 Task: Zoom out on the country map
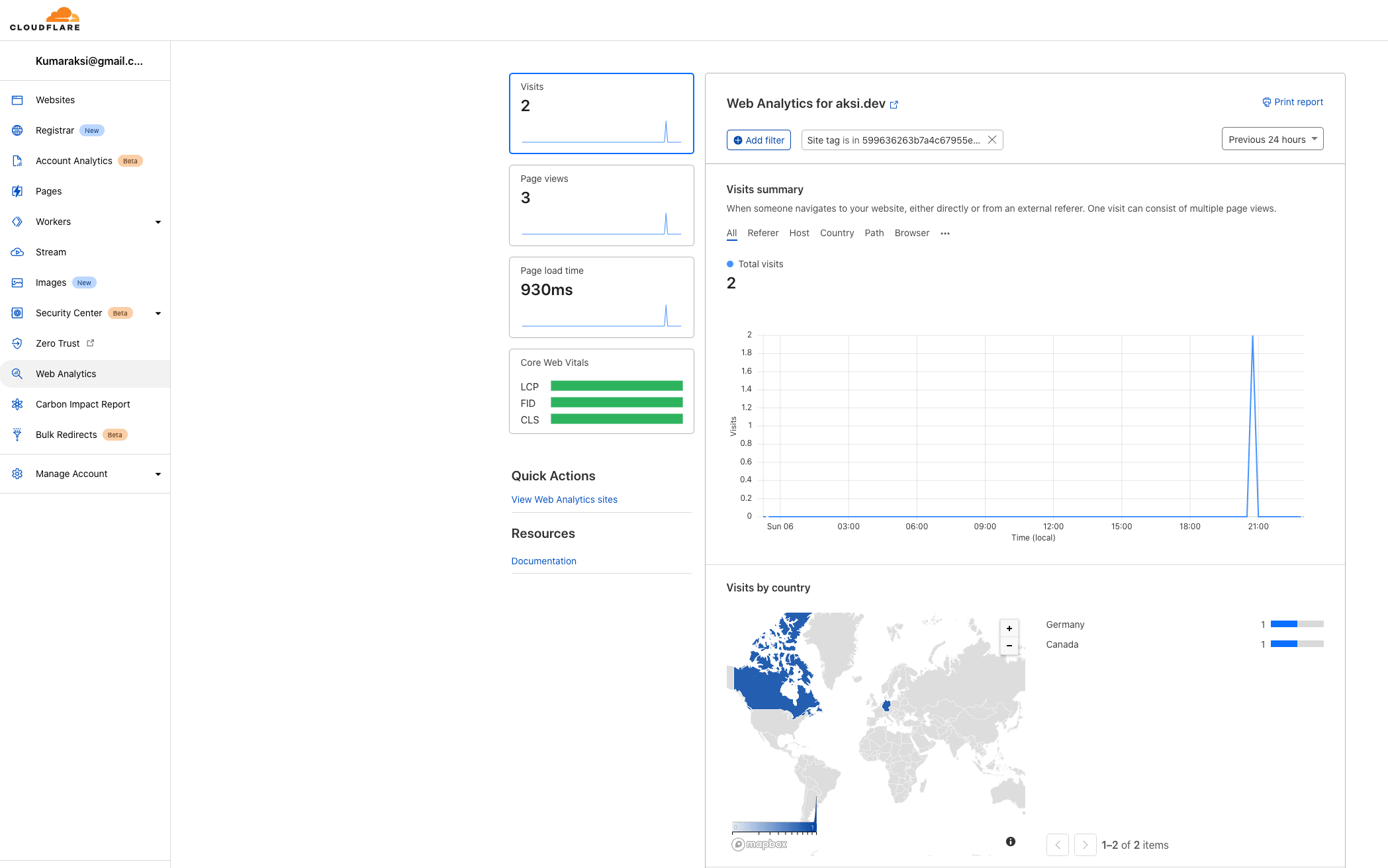point(1009,645)
